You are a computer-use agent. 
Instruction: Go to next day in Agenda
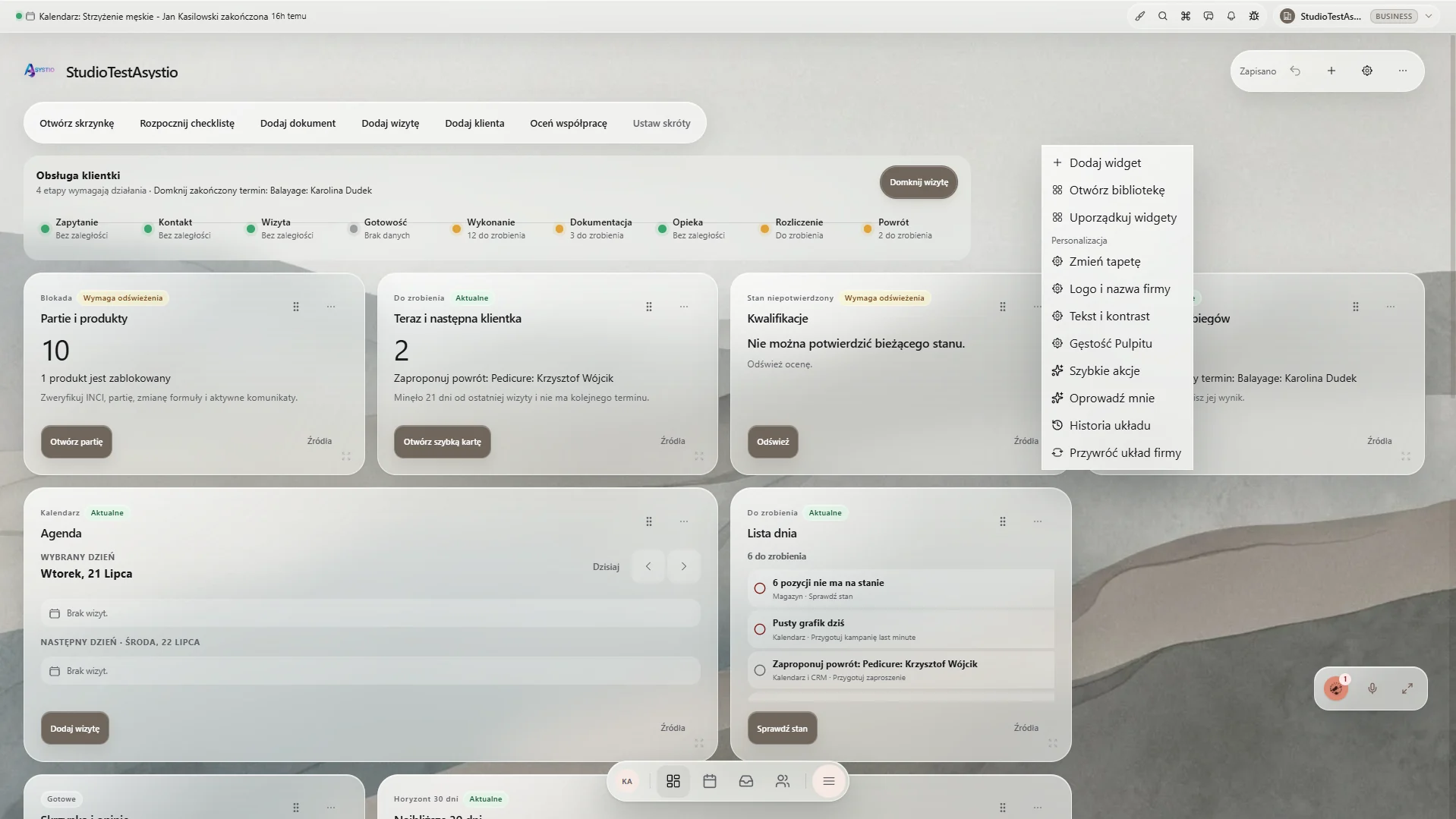tap(683, 566)
